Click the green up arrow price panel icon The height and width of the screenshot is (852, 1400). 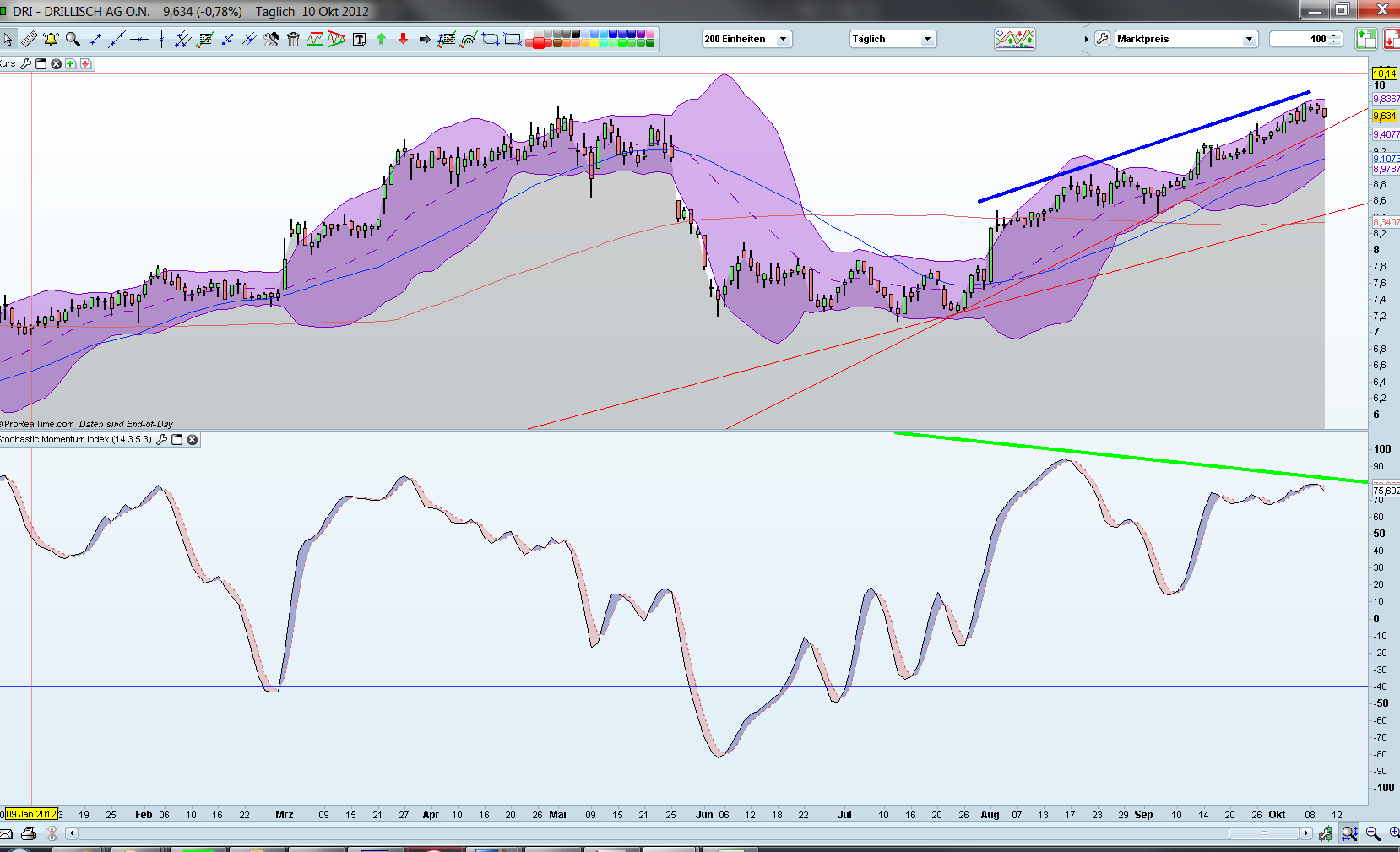(x=71, y=63)
